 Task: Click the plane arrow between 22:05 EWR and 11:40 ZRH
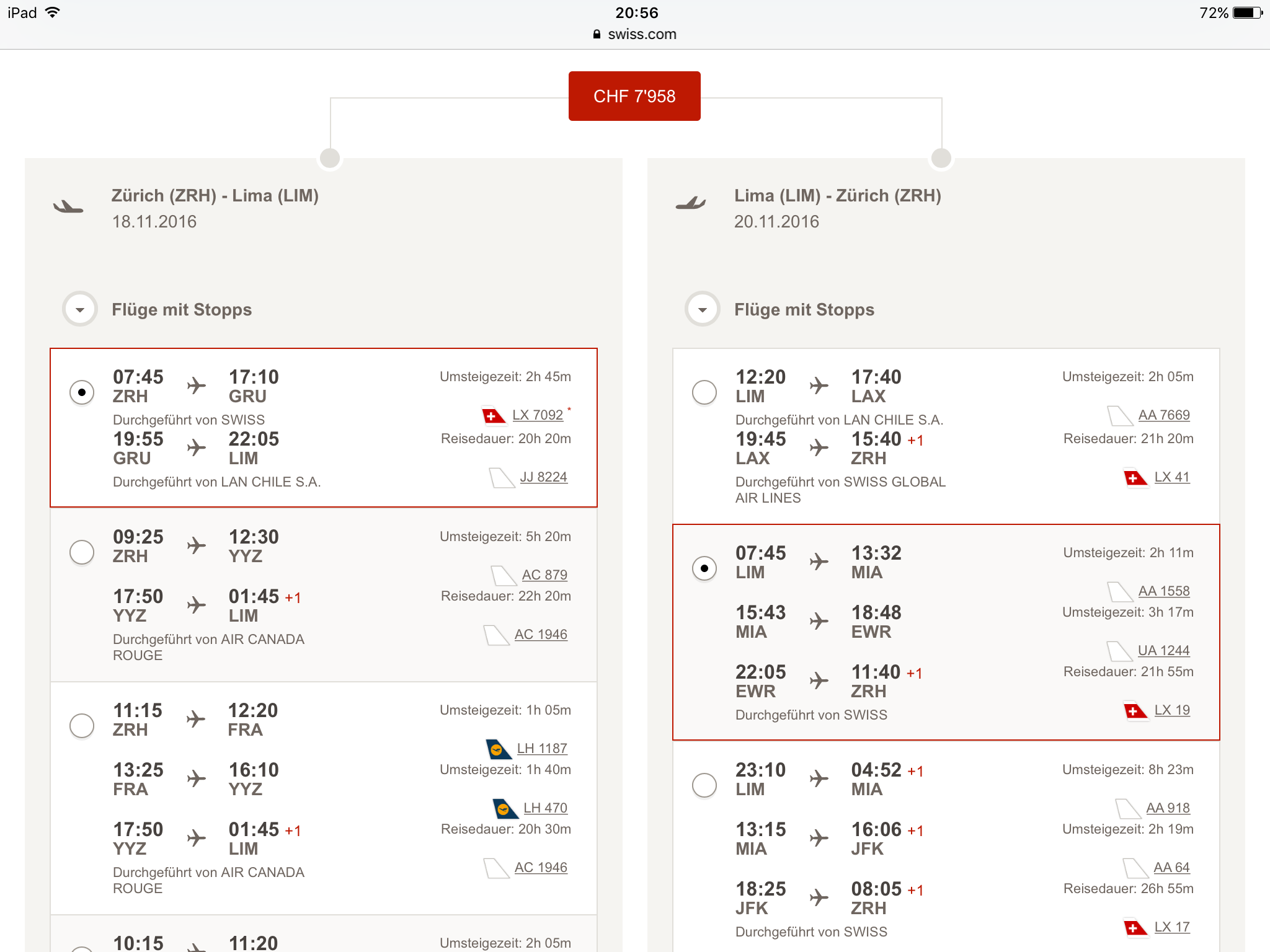tap(819, 681)
